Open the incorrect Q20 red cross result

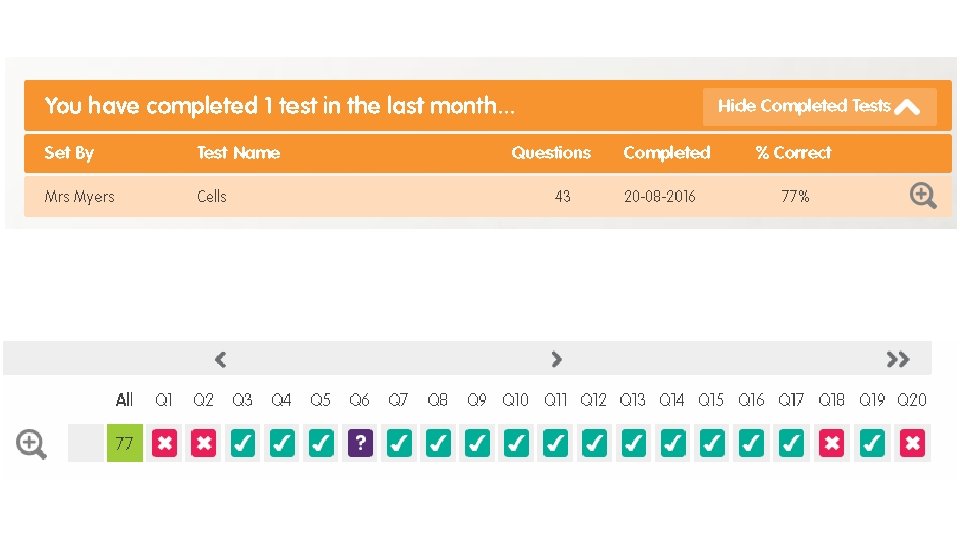(x=911, y=443)
